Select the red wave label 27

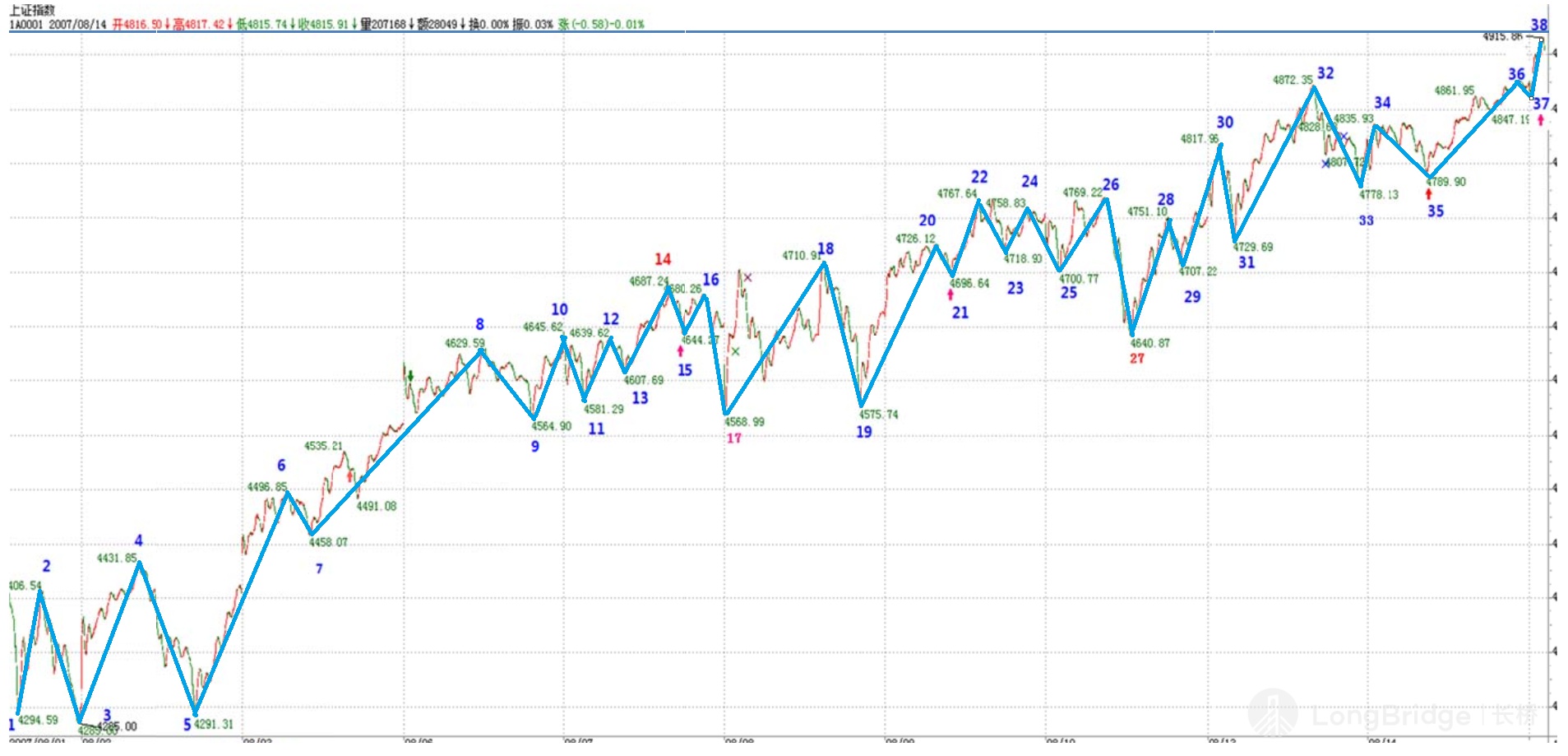[x=1136, y=359]
